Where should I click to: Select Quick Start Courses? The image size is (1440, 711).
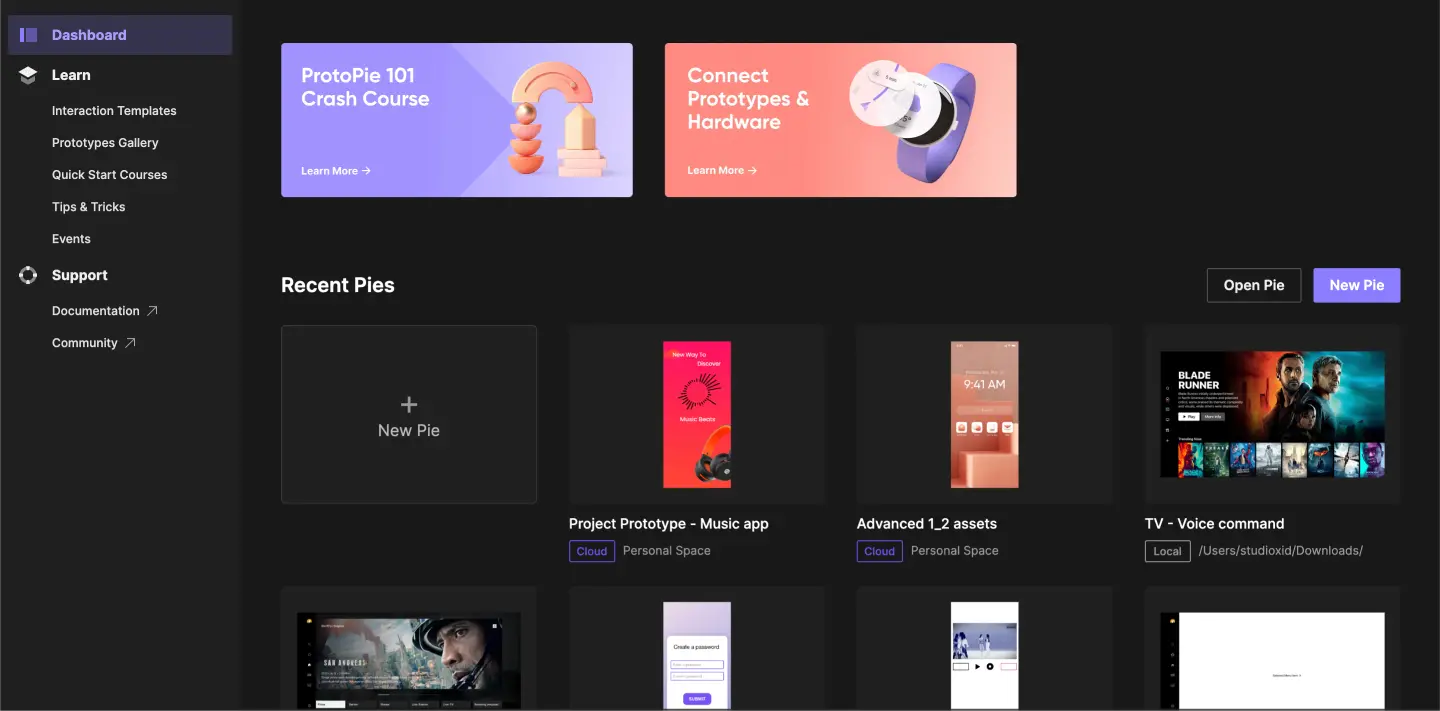click(x=109, y=175)
